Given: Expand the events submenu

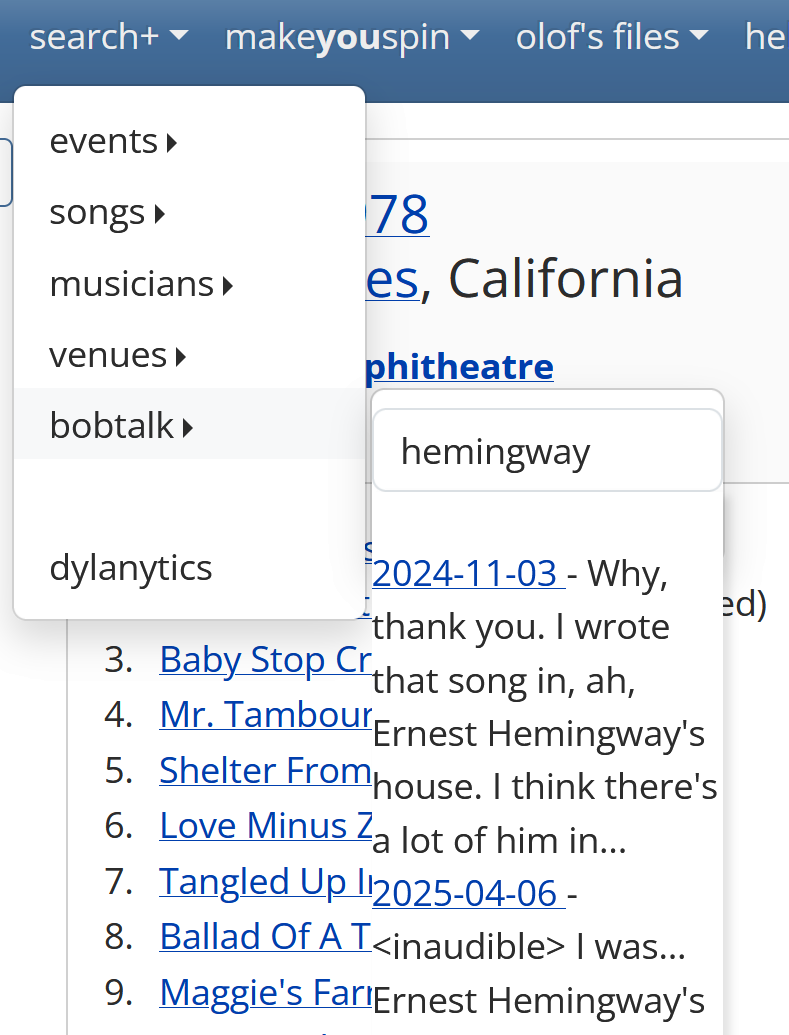Looking at the screenshot, I should point(113,142).
